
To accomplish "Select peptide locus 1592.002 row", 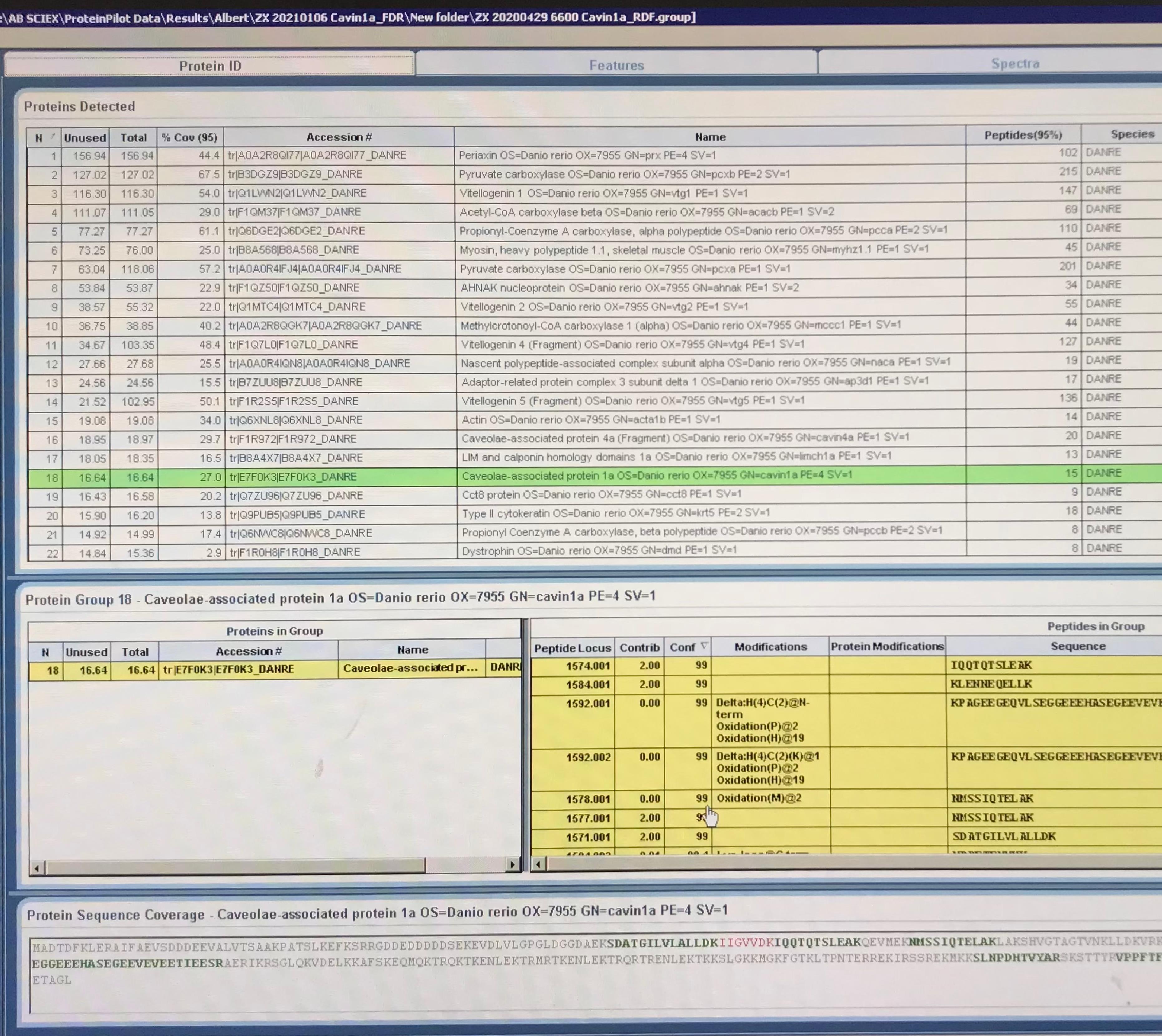I will (846, 768).
